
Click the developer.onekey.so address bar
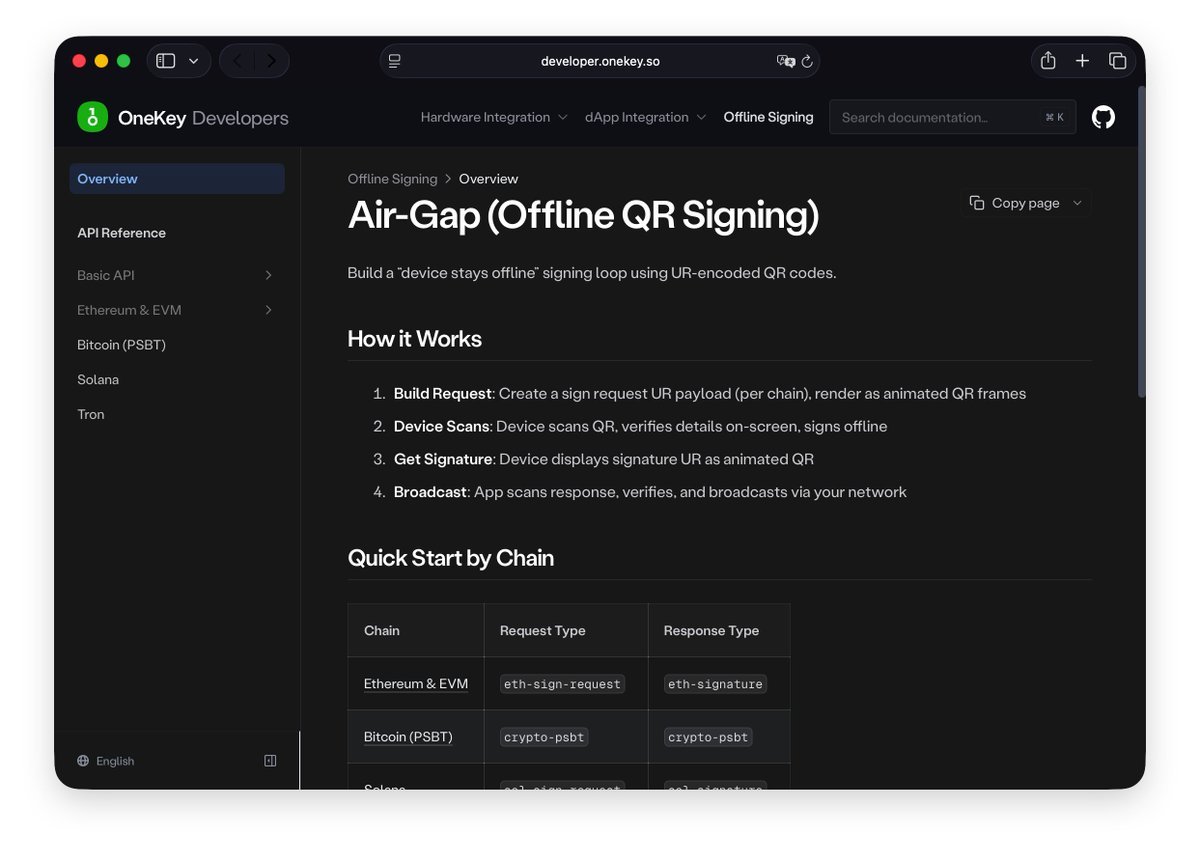click(600, 61)
